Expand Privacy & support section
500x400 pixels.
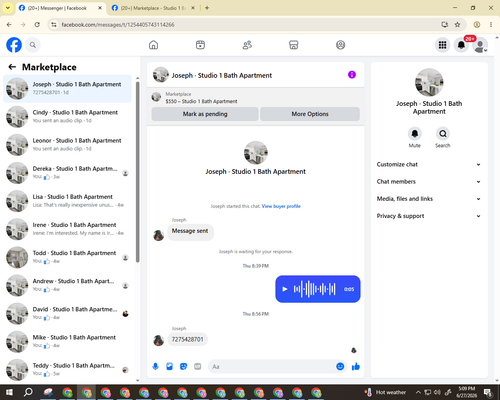(429, 216)
